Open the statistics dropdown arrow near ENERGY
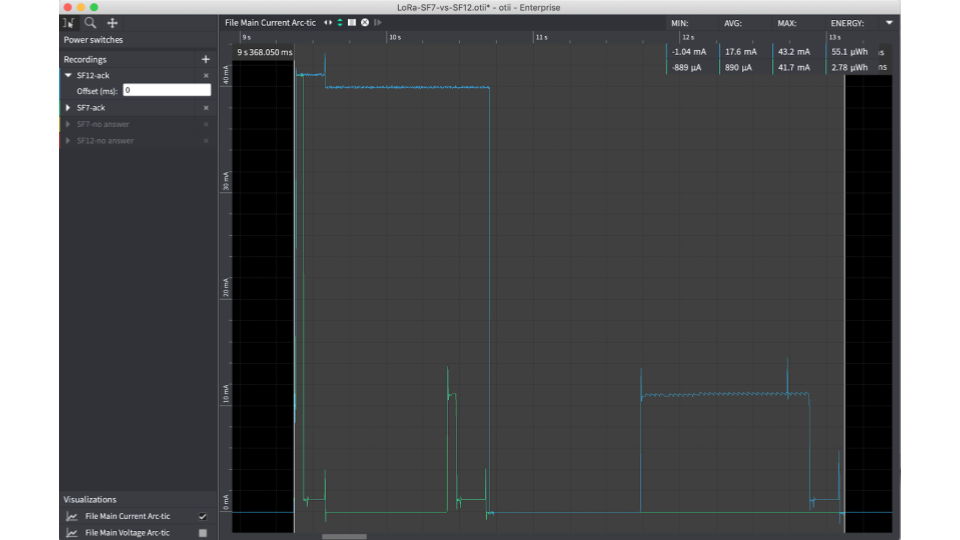This screenshot has width=960, height=540. (889, 23)
